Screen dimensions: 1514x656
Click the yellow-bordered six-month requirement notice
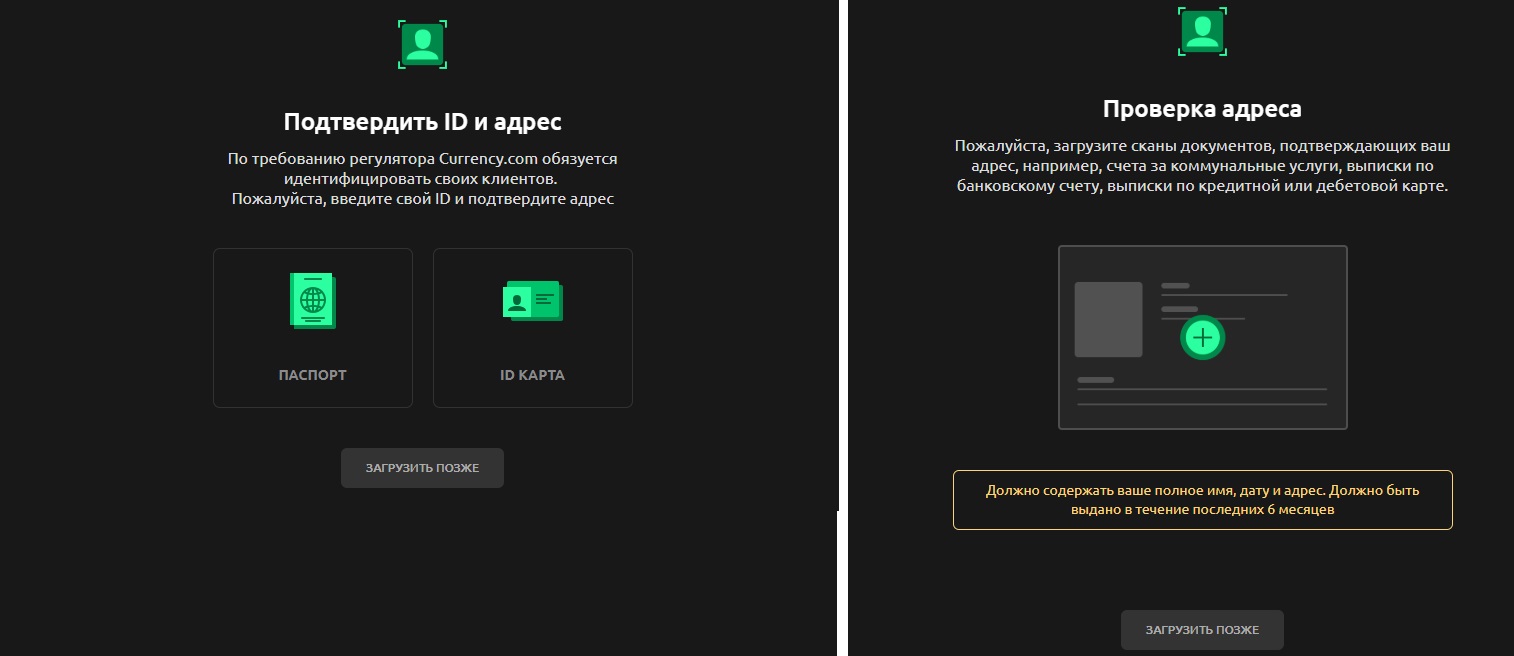click(1202, 500)
